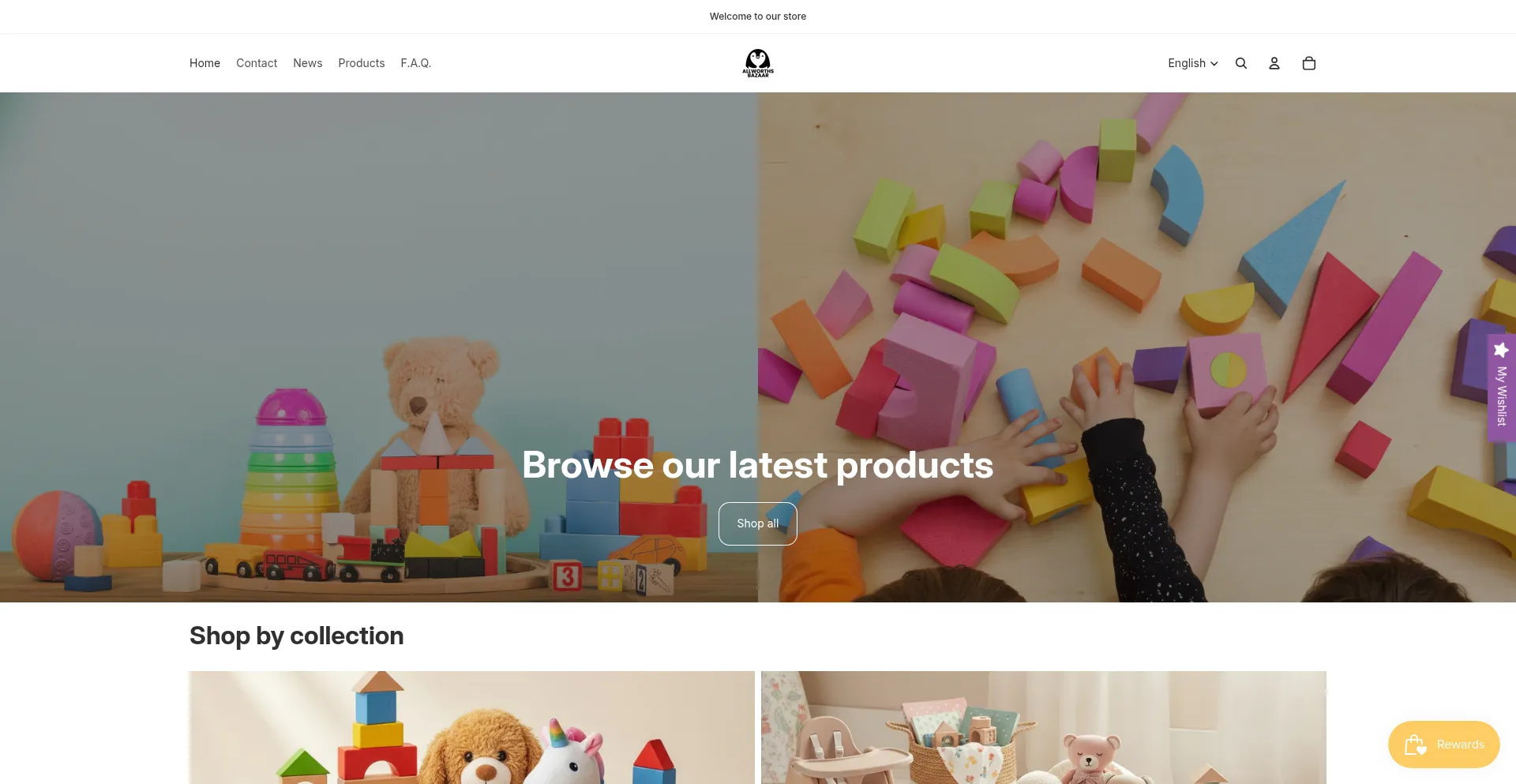Open the shopping cart bag icon
1516x784 pixels.
coord(1309,63)
